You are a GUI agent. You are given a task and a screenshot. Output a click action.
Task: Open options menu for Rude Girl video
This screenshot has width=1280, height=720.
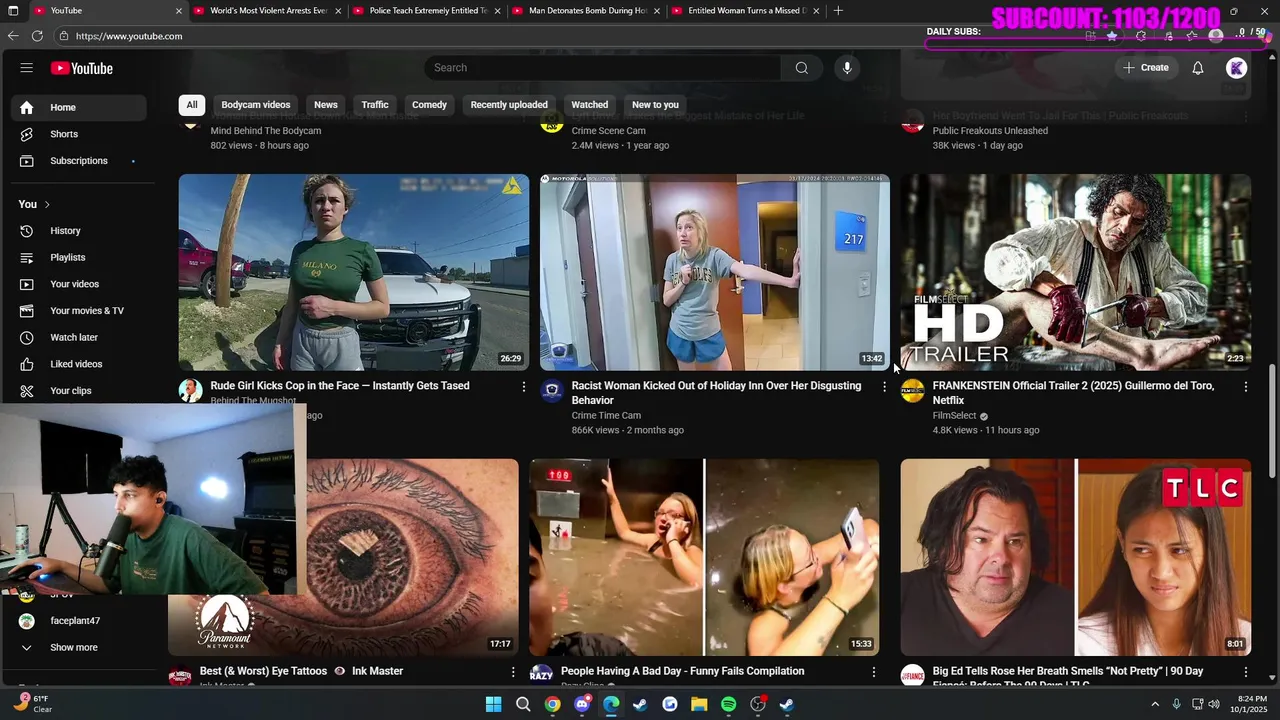pos(523,387)
